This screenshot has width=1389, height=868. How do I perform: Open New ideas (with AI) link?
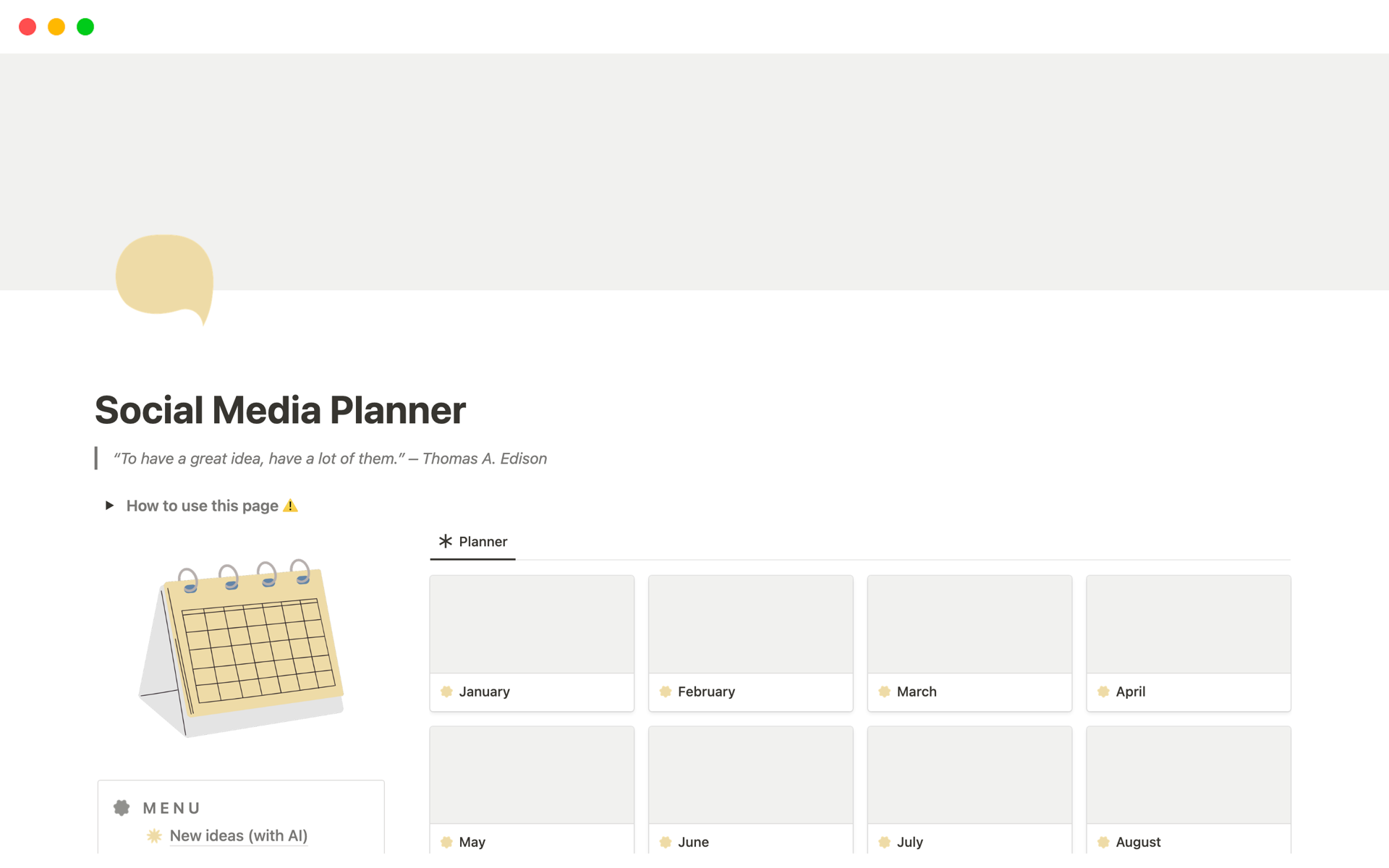(238, 835)
